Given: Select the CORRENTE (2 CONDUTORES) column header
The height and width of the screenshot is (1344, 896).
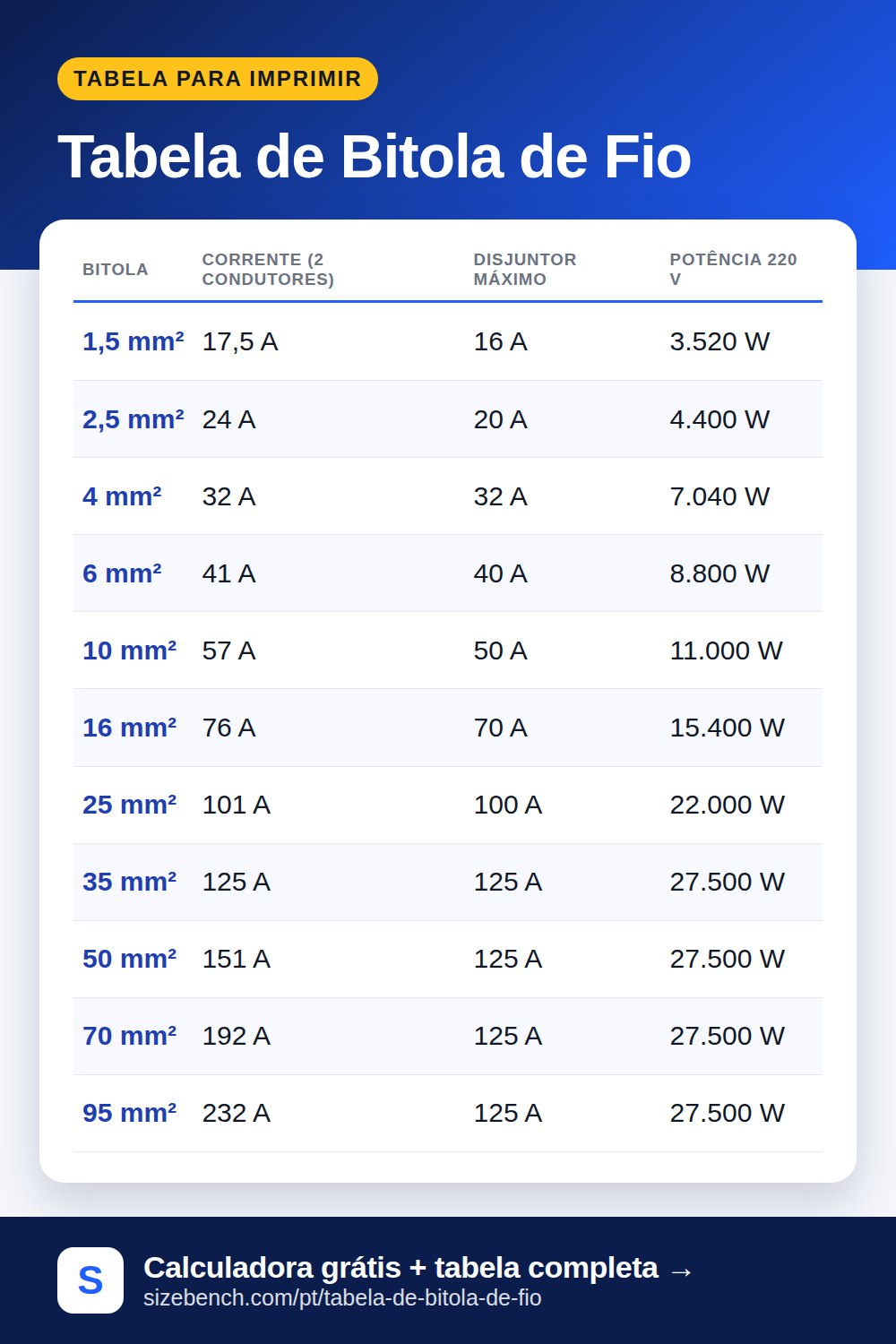Looking at the screenshot, I should [x=268, y=270].
